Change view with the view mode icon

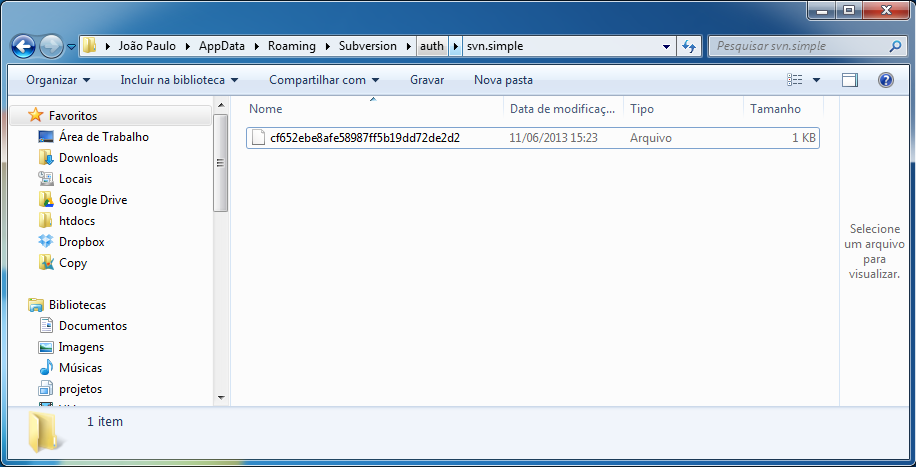point(794,80)
